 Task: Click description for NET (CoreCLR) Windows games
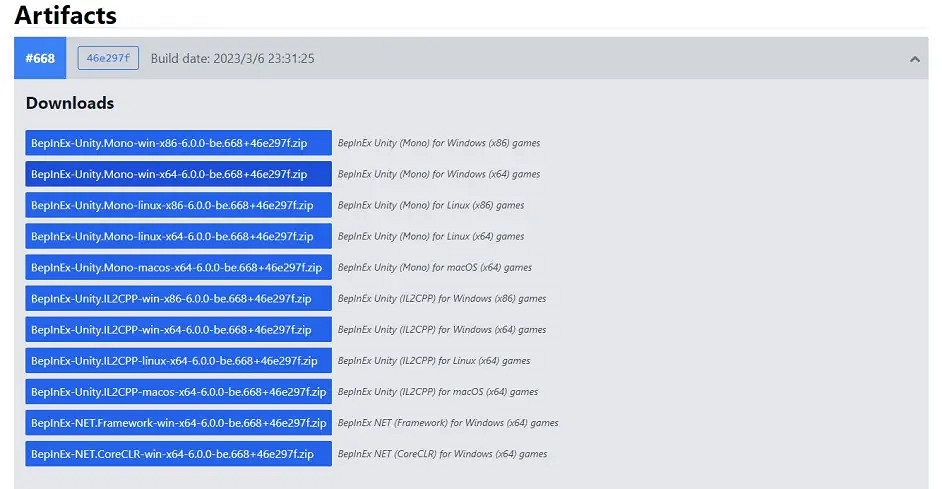point(442,454)
